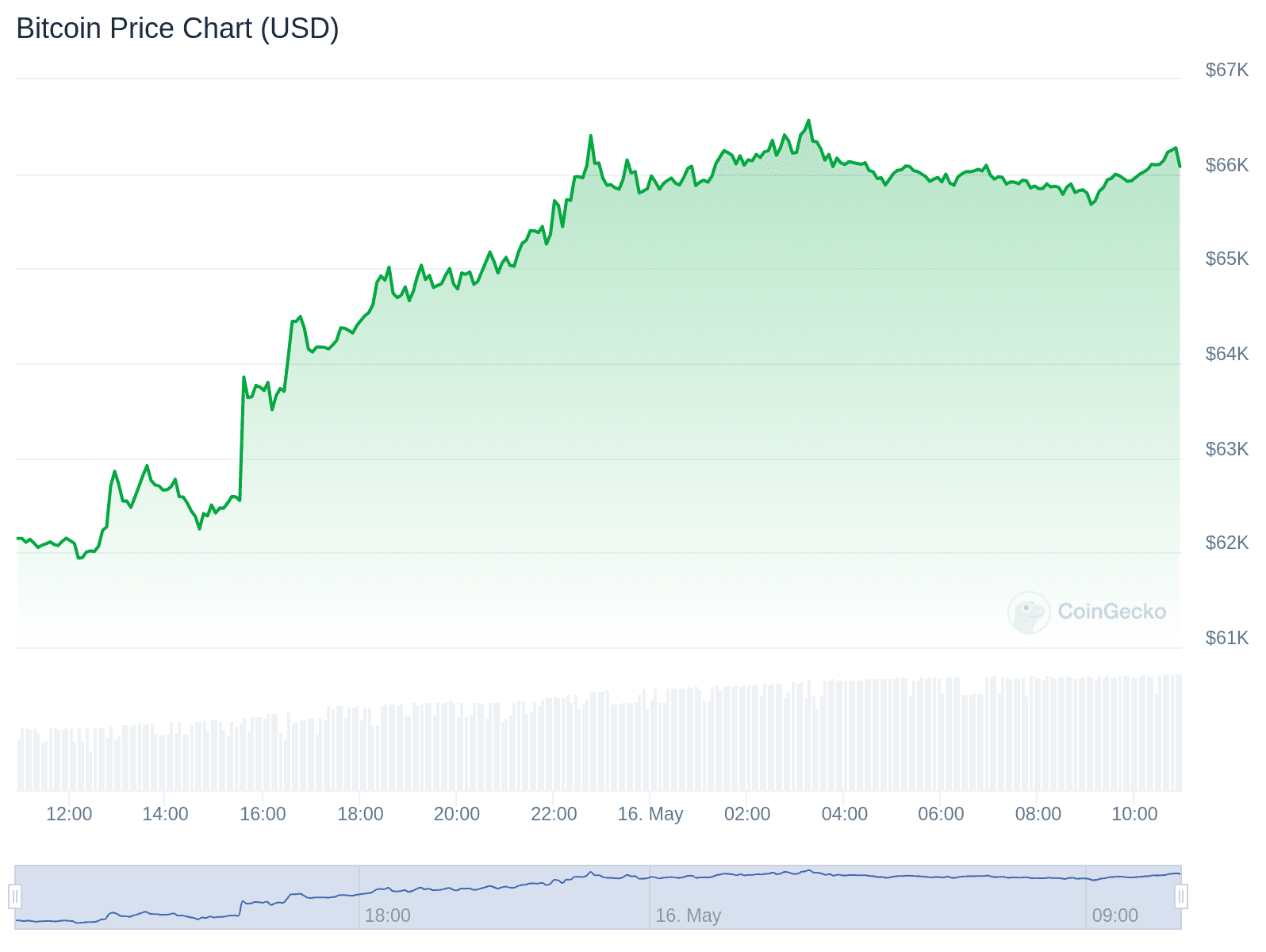
Task: Select the 16:00 time axis label
Action: pos(263,814)
